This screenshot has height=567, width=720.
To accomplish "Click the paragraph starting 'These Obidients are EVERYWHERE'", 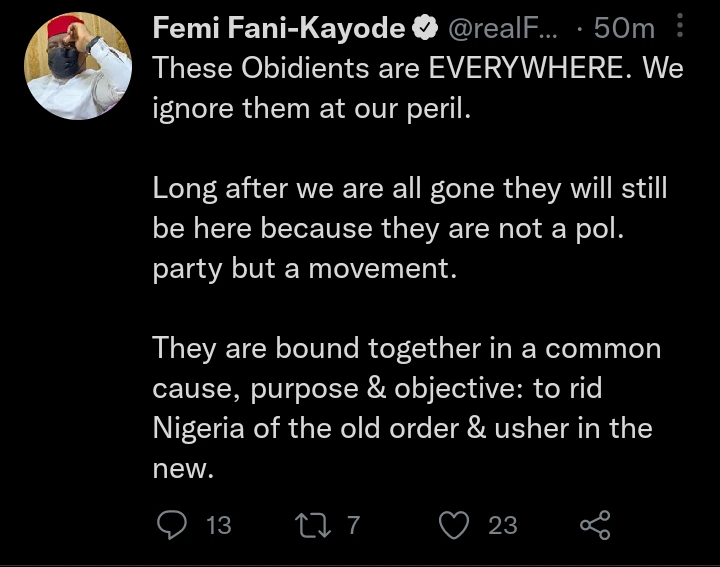I will click(404, 88).
